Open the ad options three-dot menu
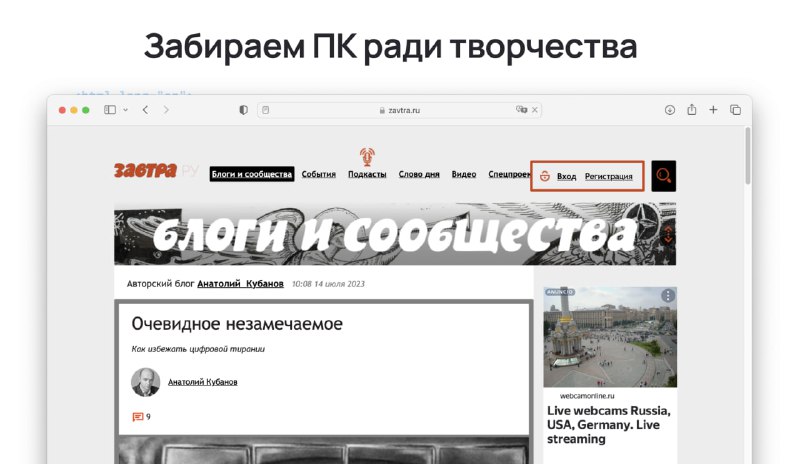The height and width of the screenshot is (464, 800). (667, 296)
